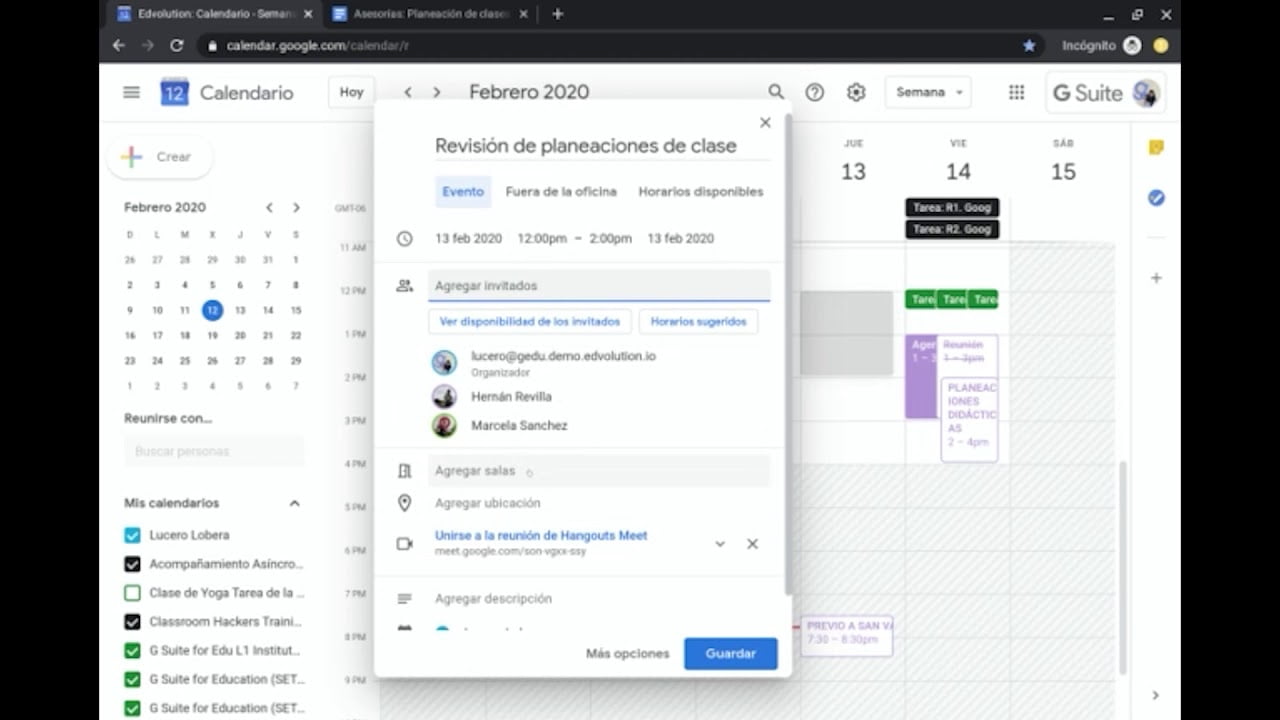Click the Incógnito profile icon
1280x720 pixels.
pos(1132,45)
